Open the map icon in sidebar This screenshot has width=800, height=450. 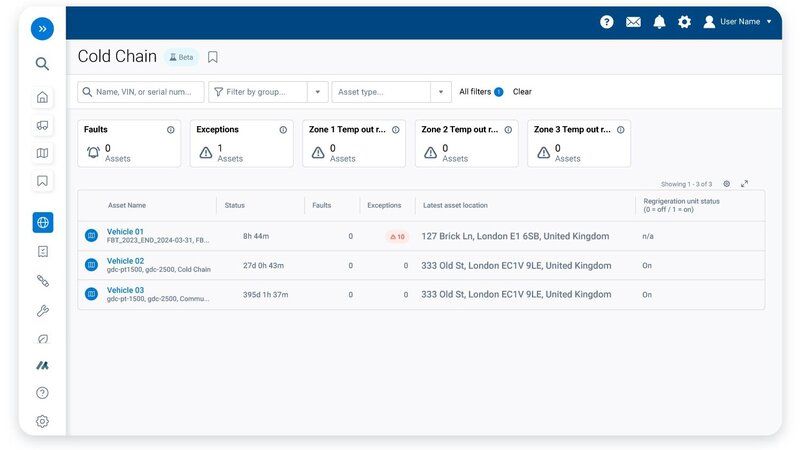(x=42, y=153)
